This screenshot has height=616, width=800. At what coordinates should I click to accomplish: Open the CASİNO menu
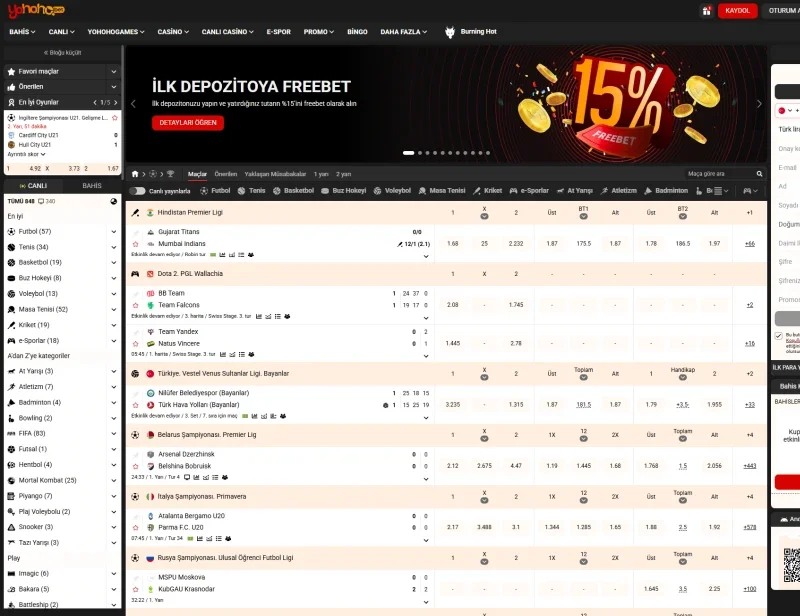click(173, 32)
